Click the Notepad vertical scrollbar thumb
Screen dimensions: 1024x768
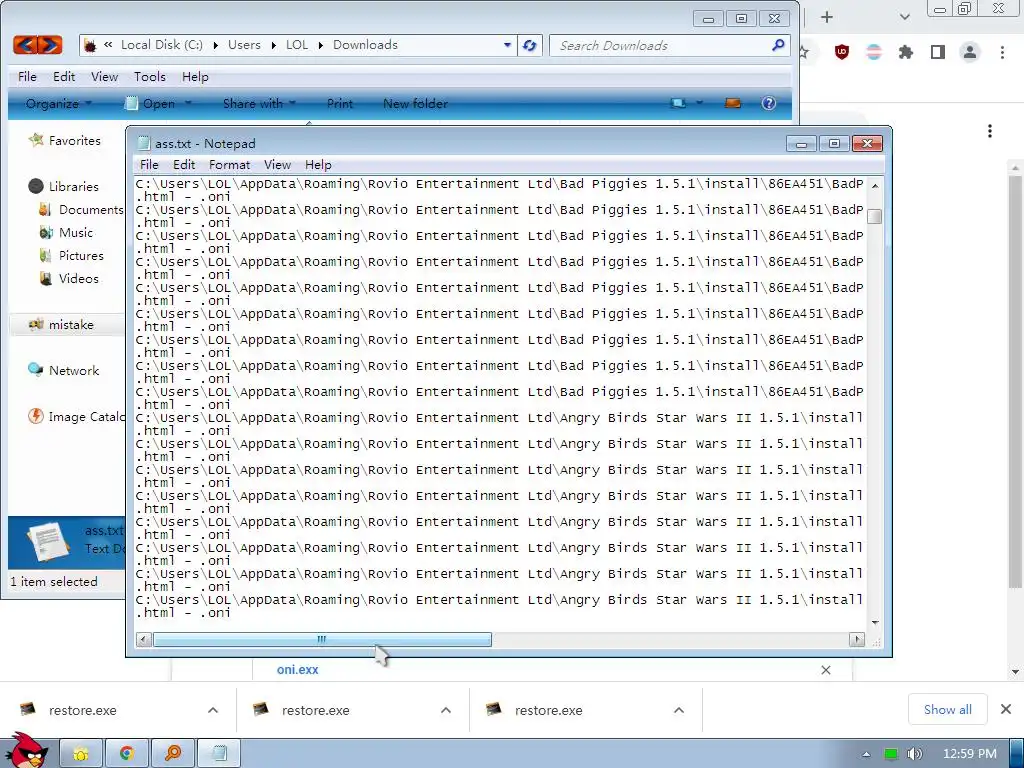pos(874,216)
